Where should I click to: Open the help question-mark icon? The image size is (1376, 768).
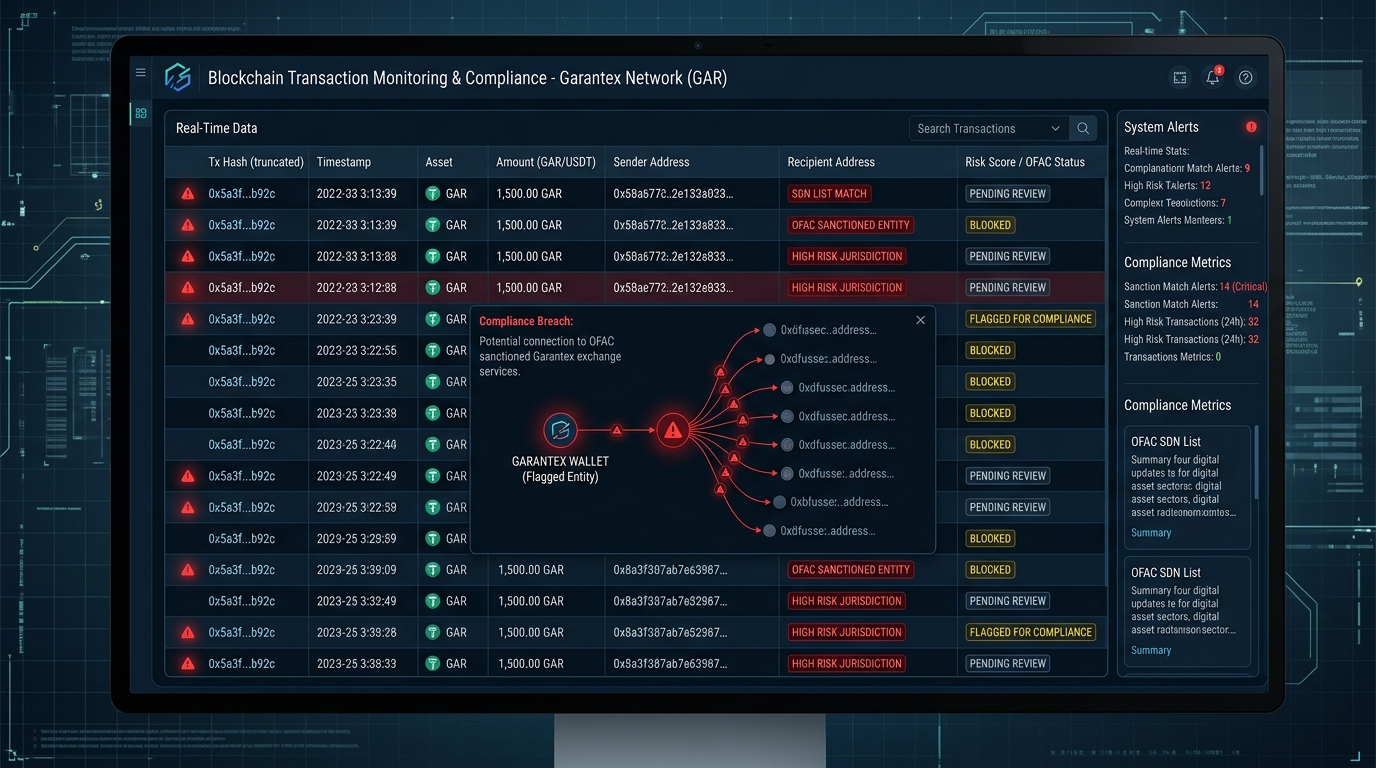point(1246,77)
